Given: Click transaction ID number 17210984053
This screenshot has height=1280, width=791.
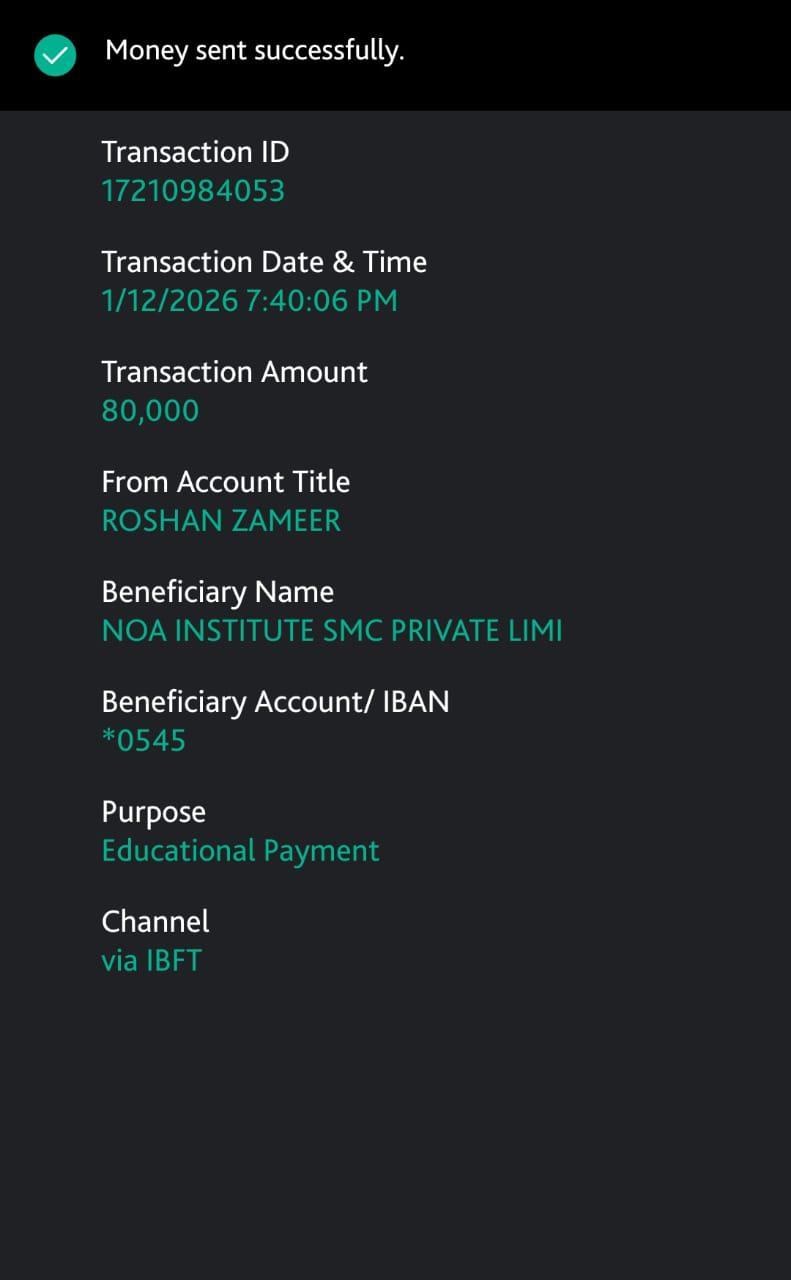Looking at the screenshot, I should tap(193, 191).
